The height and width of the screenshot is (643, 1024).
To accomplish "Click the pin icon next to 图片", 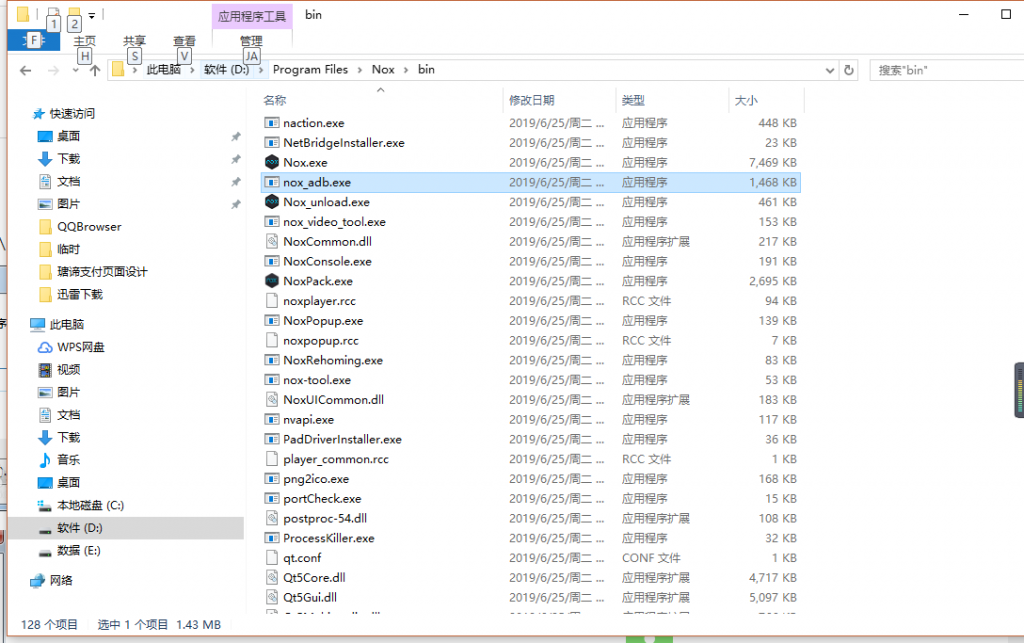I will click(236, 204).
